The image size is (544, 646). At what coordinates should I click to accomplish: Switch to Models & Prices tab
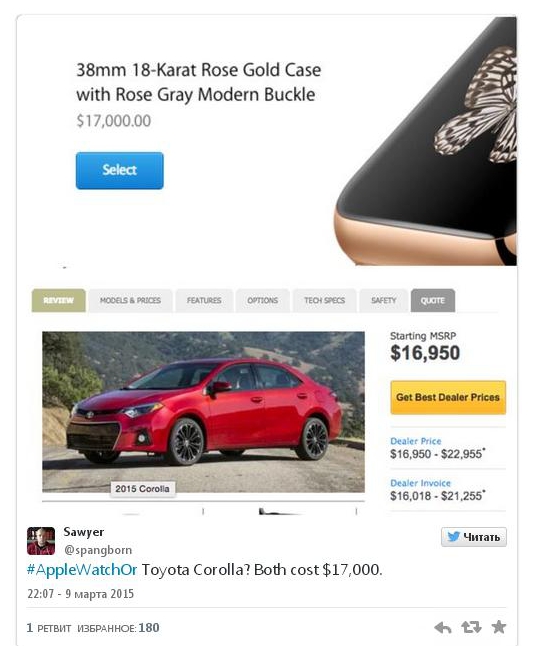point(130,300)
